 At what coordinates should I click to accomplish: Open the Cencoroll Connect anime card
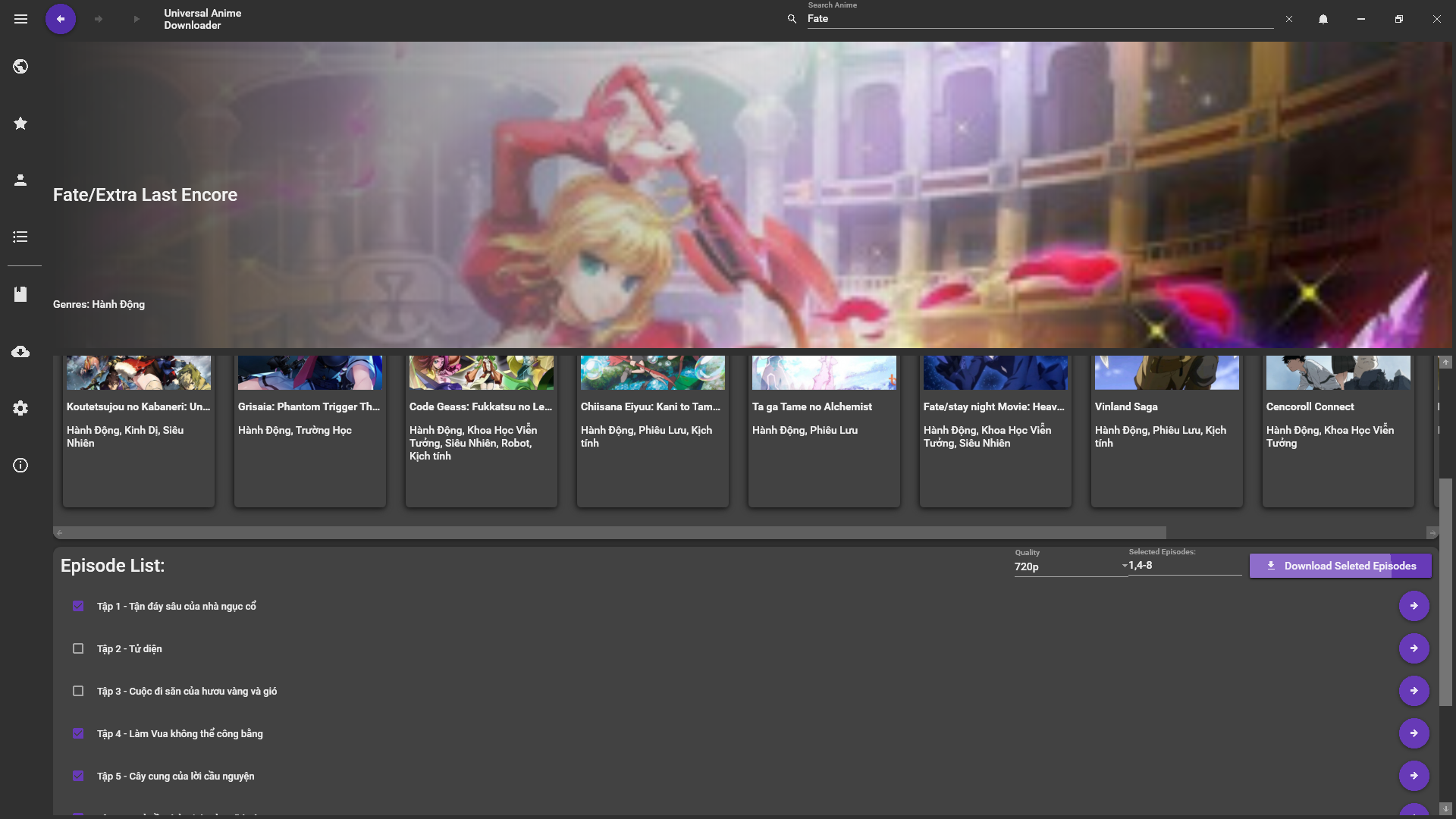(x=1338, y=430)
